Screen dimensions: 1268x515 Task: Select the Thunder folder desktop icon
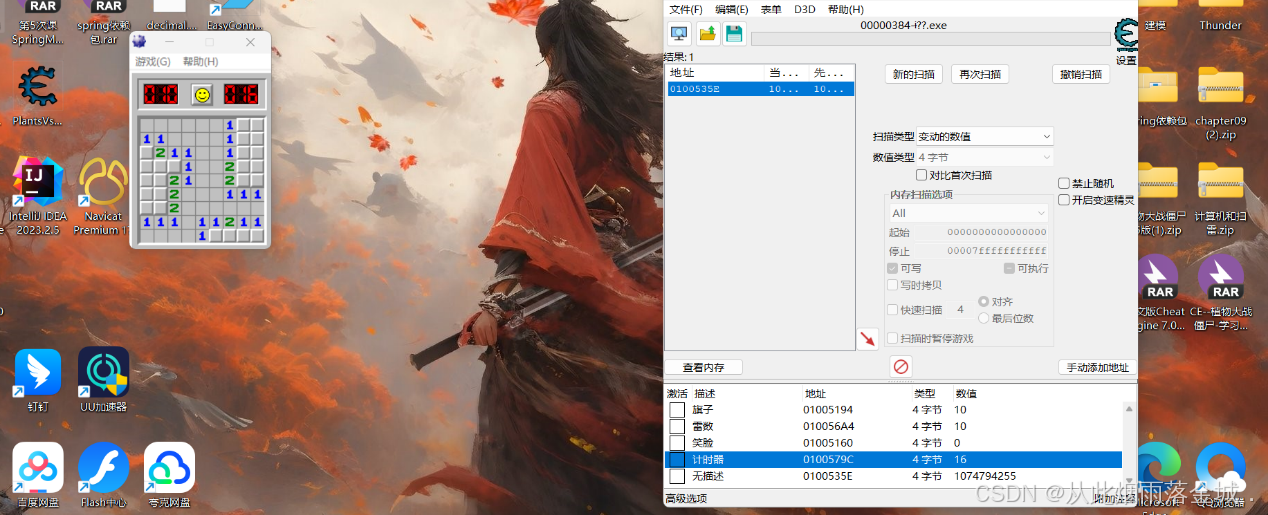click(x=1220, y=17)
